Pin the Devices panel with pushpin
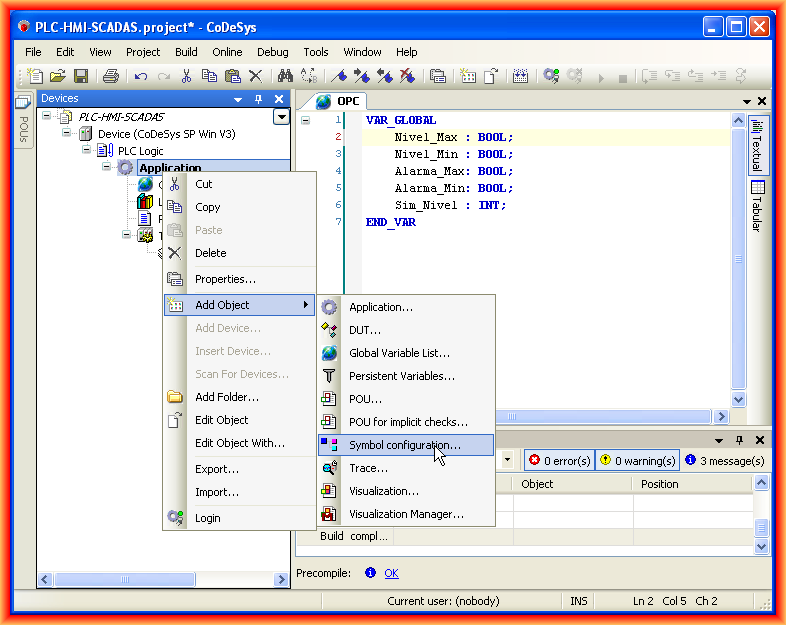This screenshot has height=625, width=786. pos(258,99)
